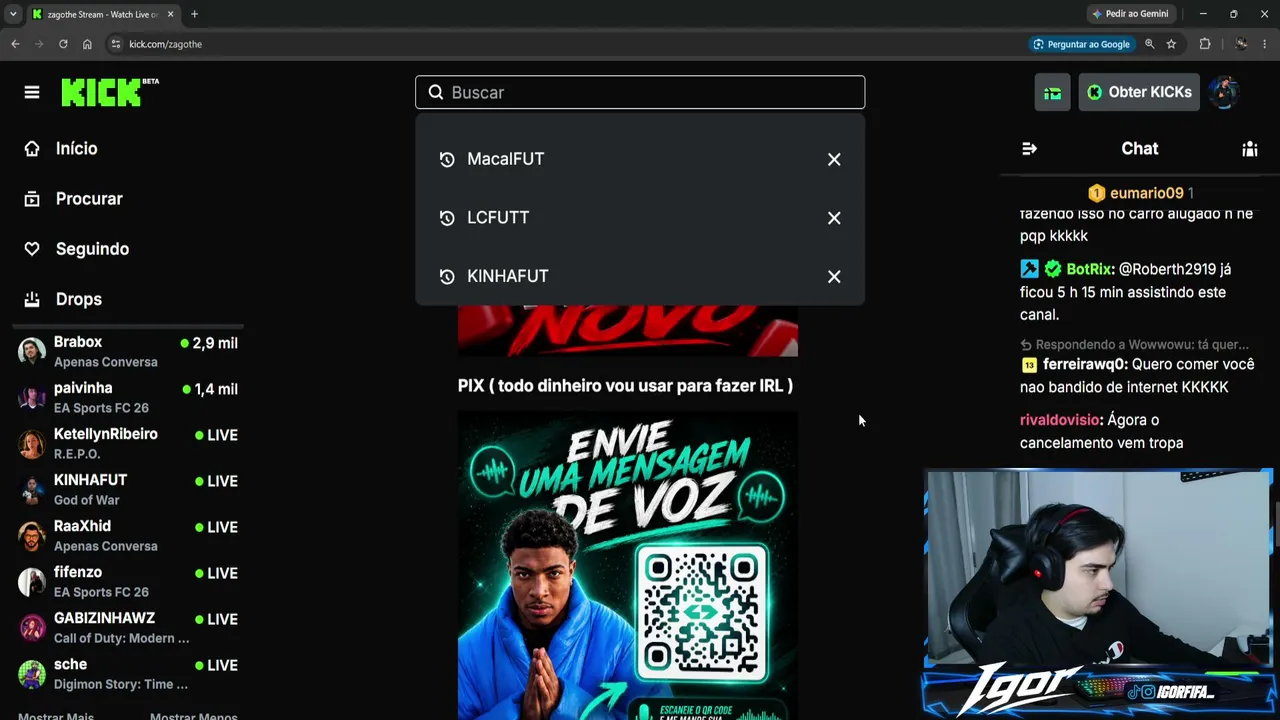Select KINHAFUT search history entry
The width and height of the screenshot is (1280, 720).
click(640, 276)
